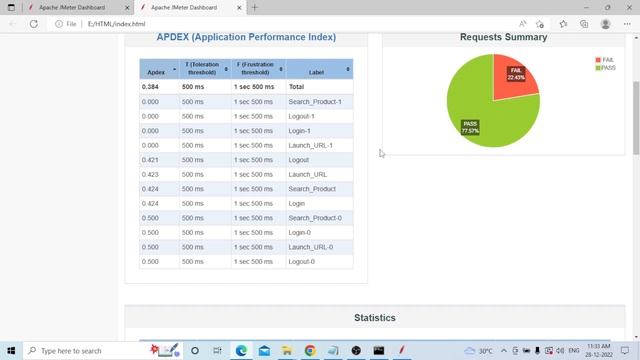
Task: Click the address bar URL field
Action: coord(117,24)
